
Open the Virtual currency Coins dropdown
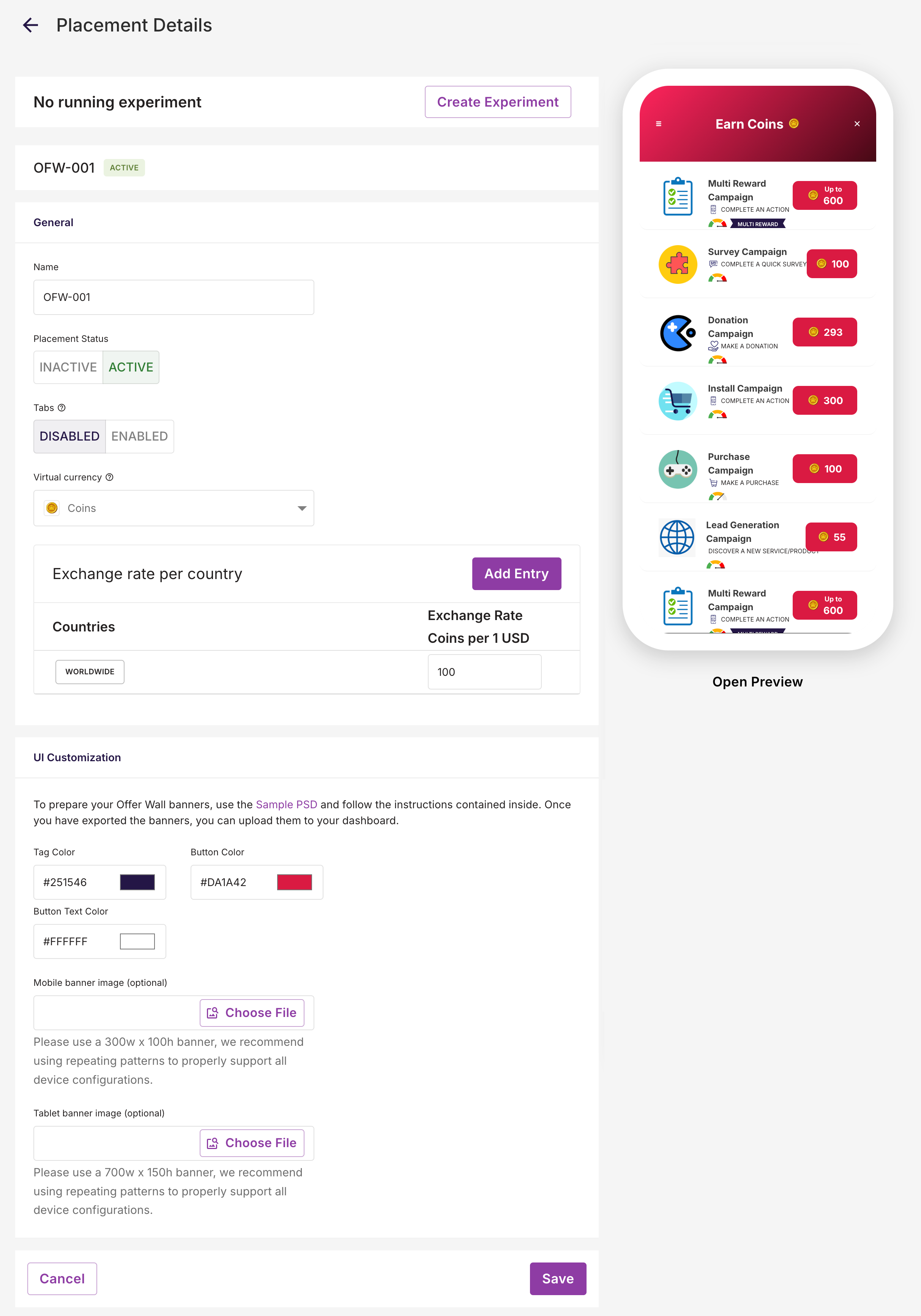173,508
